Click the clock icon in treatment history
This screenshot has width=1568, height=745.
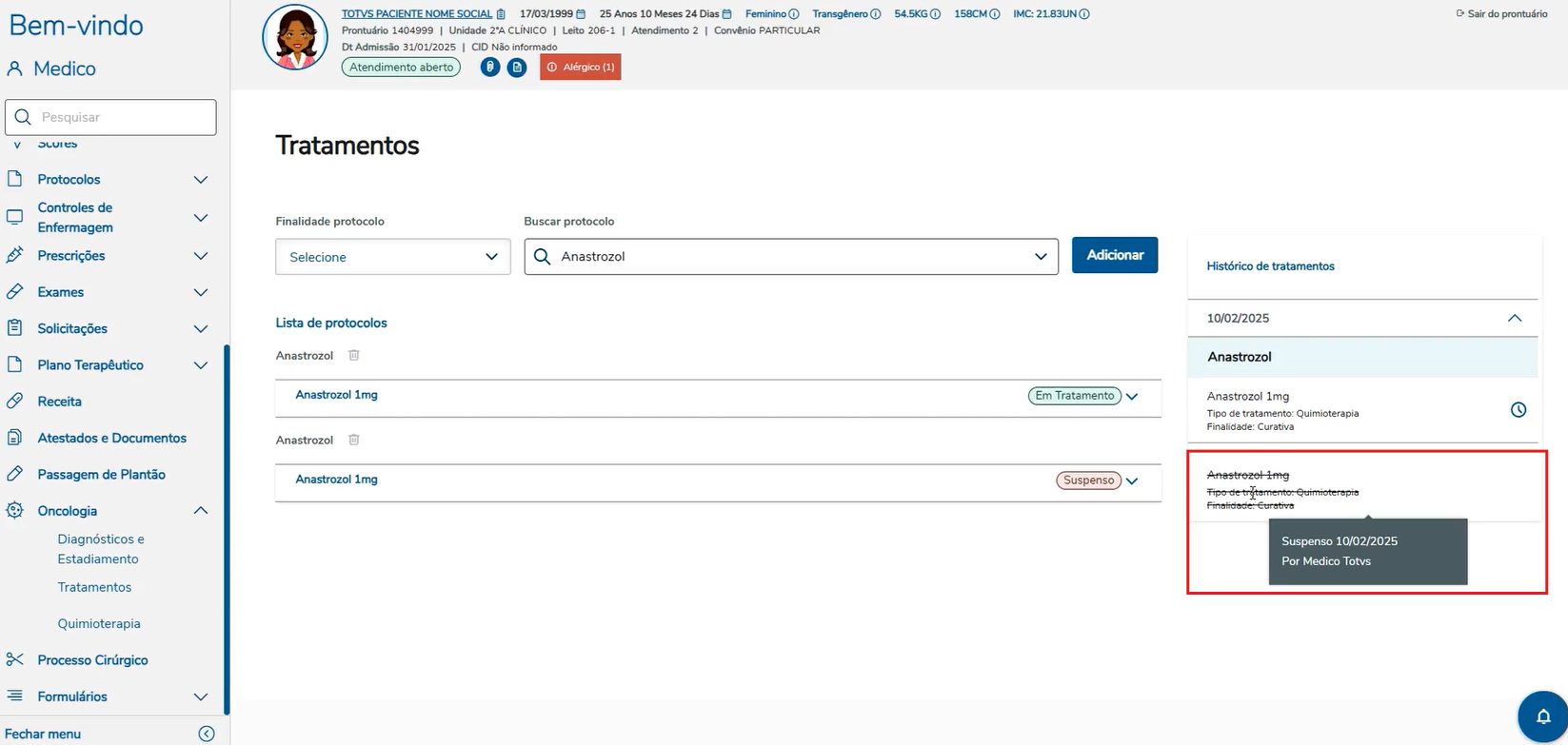coord(1518,410)
